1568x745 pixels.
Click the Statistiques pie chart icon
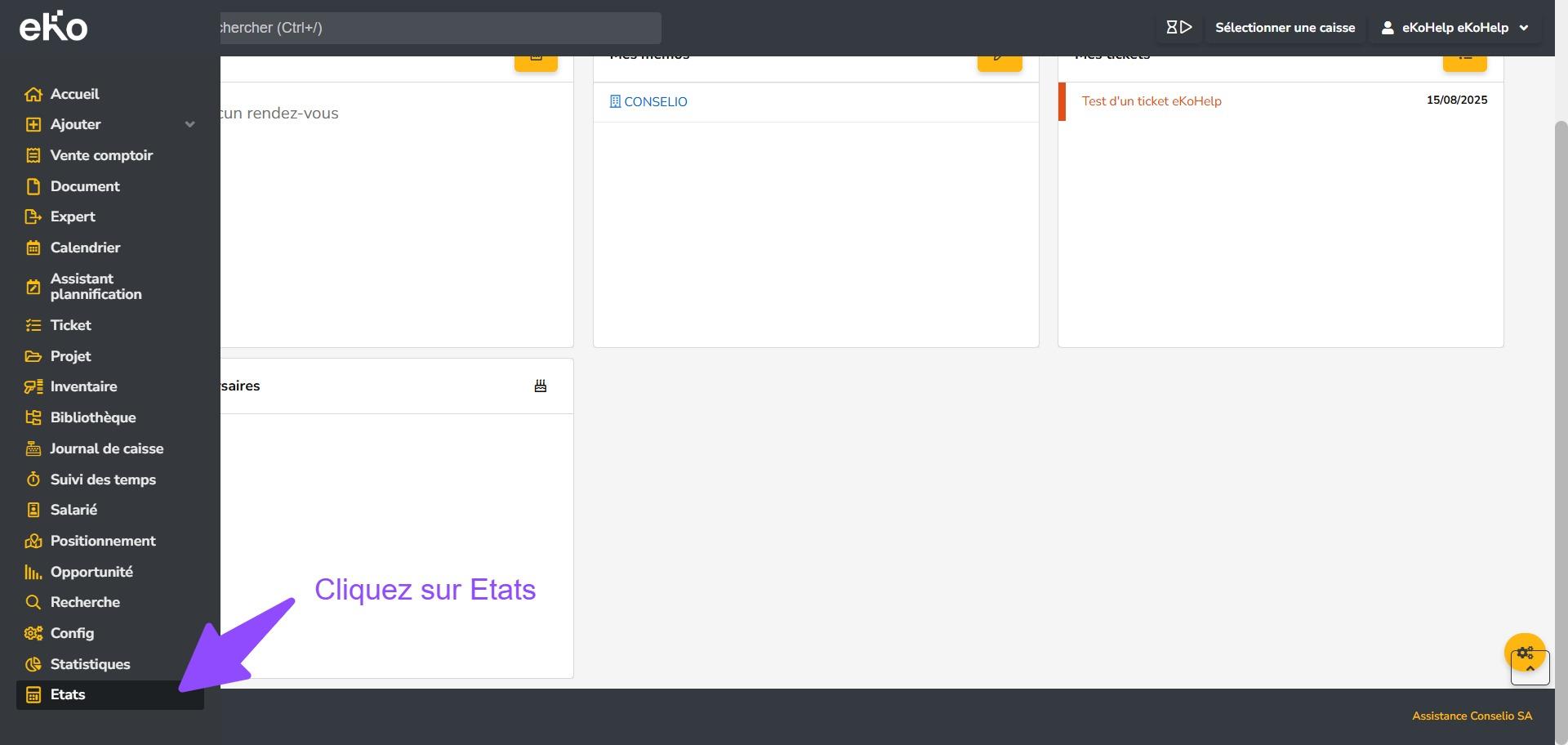coord(33,665)
